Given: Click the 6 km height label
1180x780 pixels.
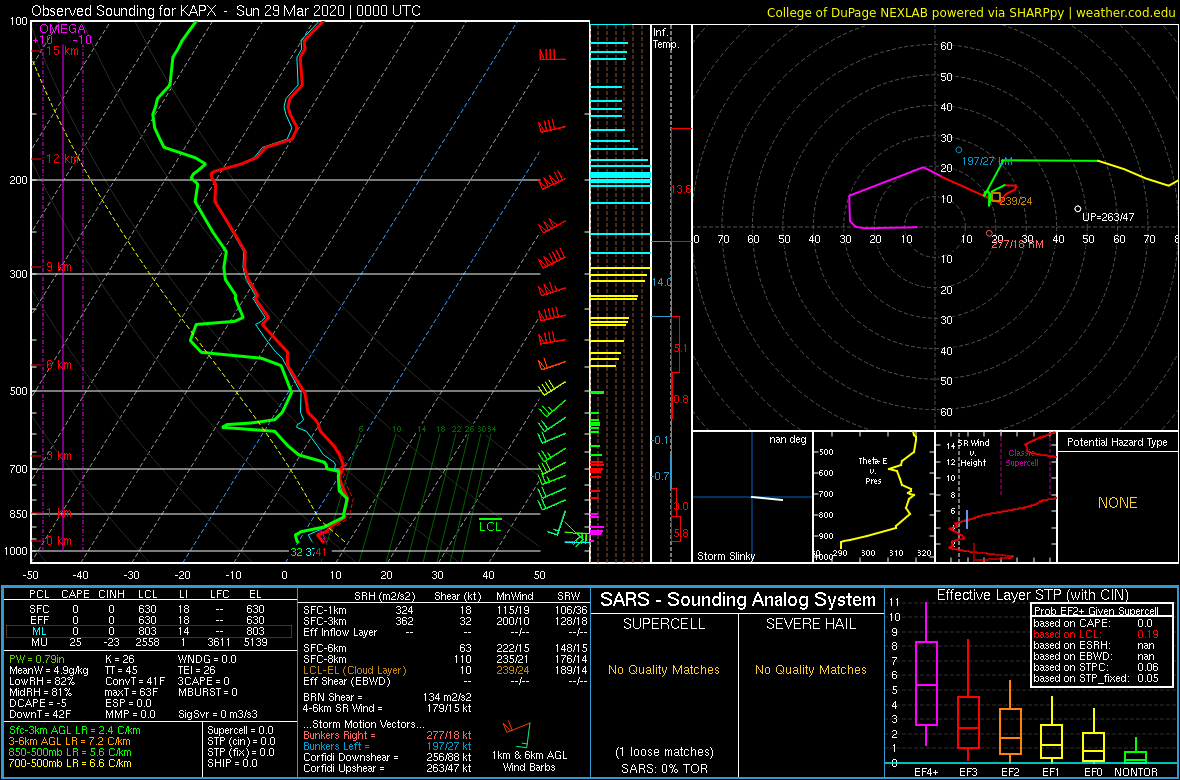Looking at the screenshot, I should (x=59, y=364).
